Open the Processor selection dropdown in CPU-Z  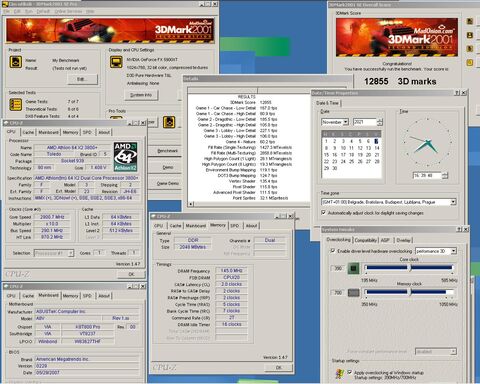coord(71,253)
